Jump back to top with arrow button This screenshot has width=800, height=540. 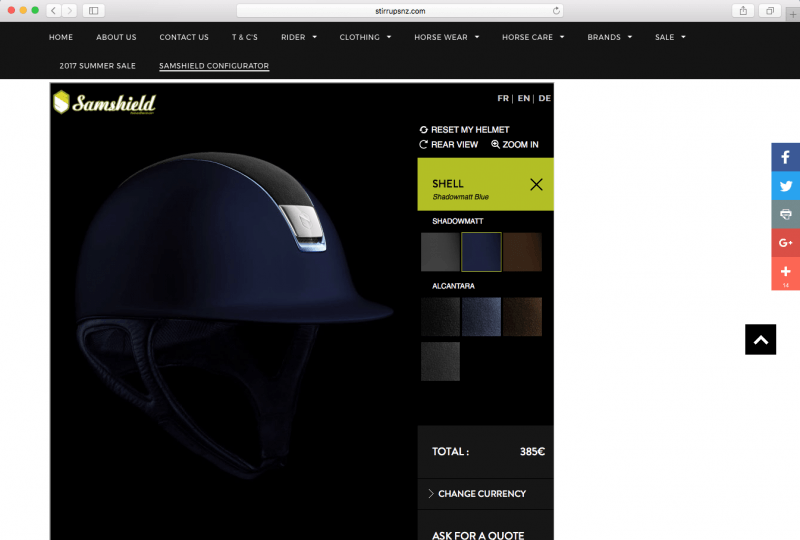760,339
